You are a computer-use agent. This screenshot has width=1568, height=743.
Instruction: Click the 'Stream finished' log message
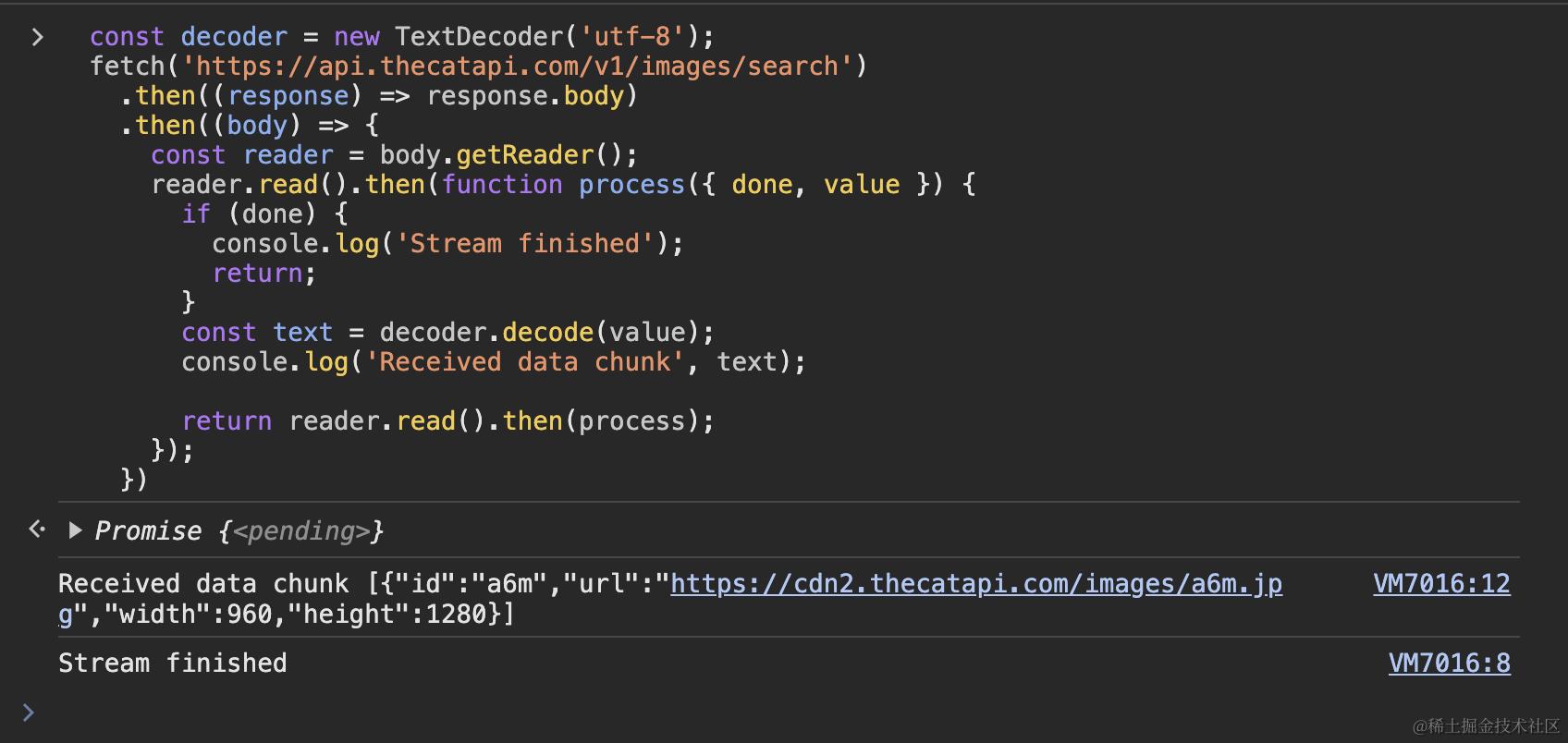tap(173, 664)
